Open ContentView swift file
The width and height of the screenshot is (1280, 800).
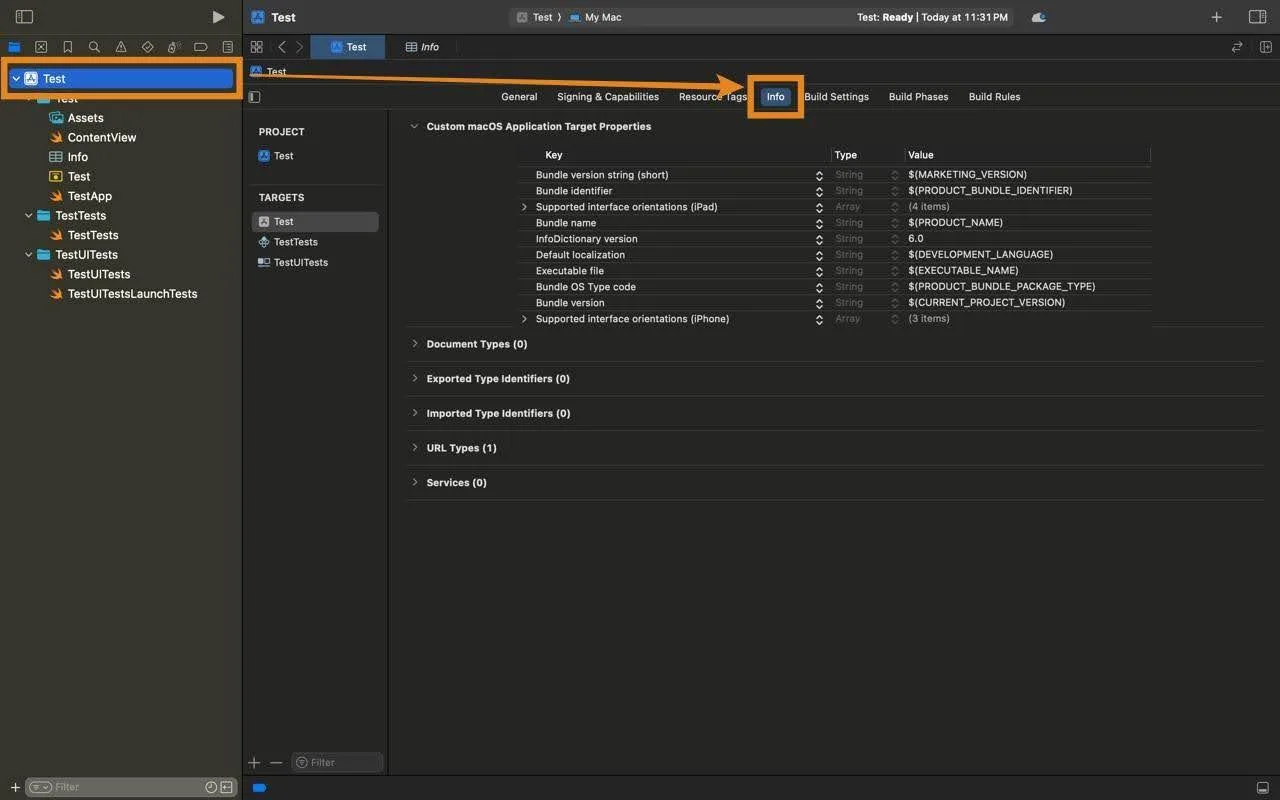tap(101, 137)
